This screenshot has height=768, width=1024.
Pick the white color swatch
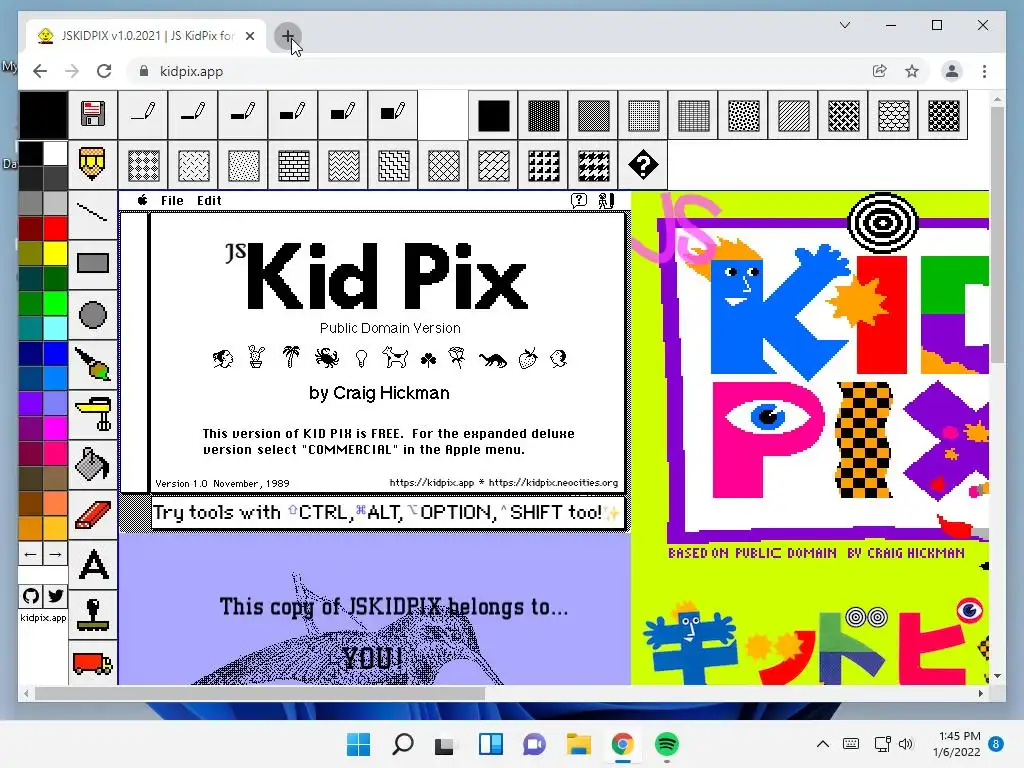[56, 153]
